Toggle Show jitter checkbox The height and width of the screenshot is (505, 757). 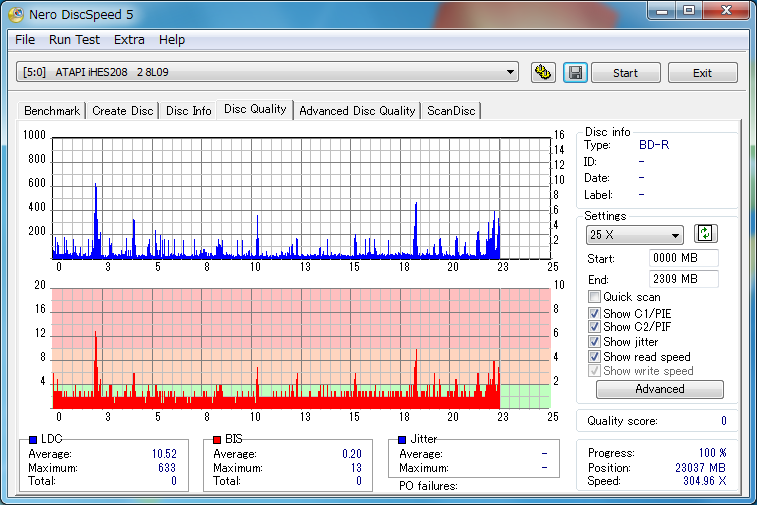pos(594,342)
